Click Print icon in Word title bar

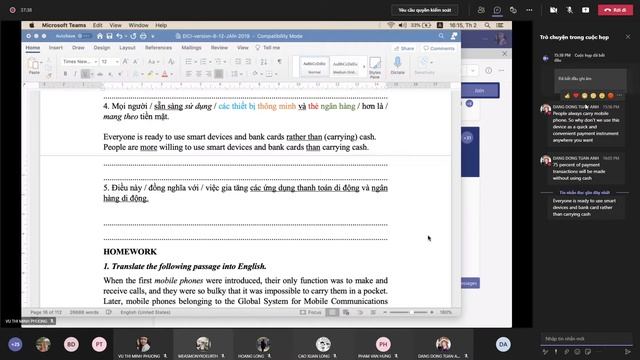tap(143, 36)
